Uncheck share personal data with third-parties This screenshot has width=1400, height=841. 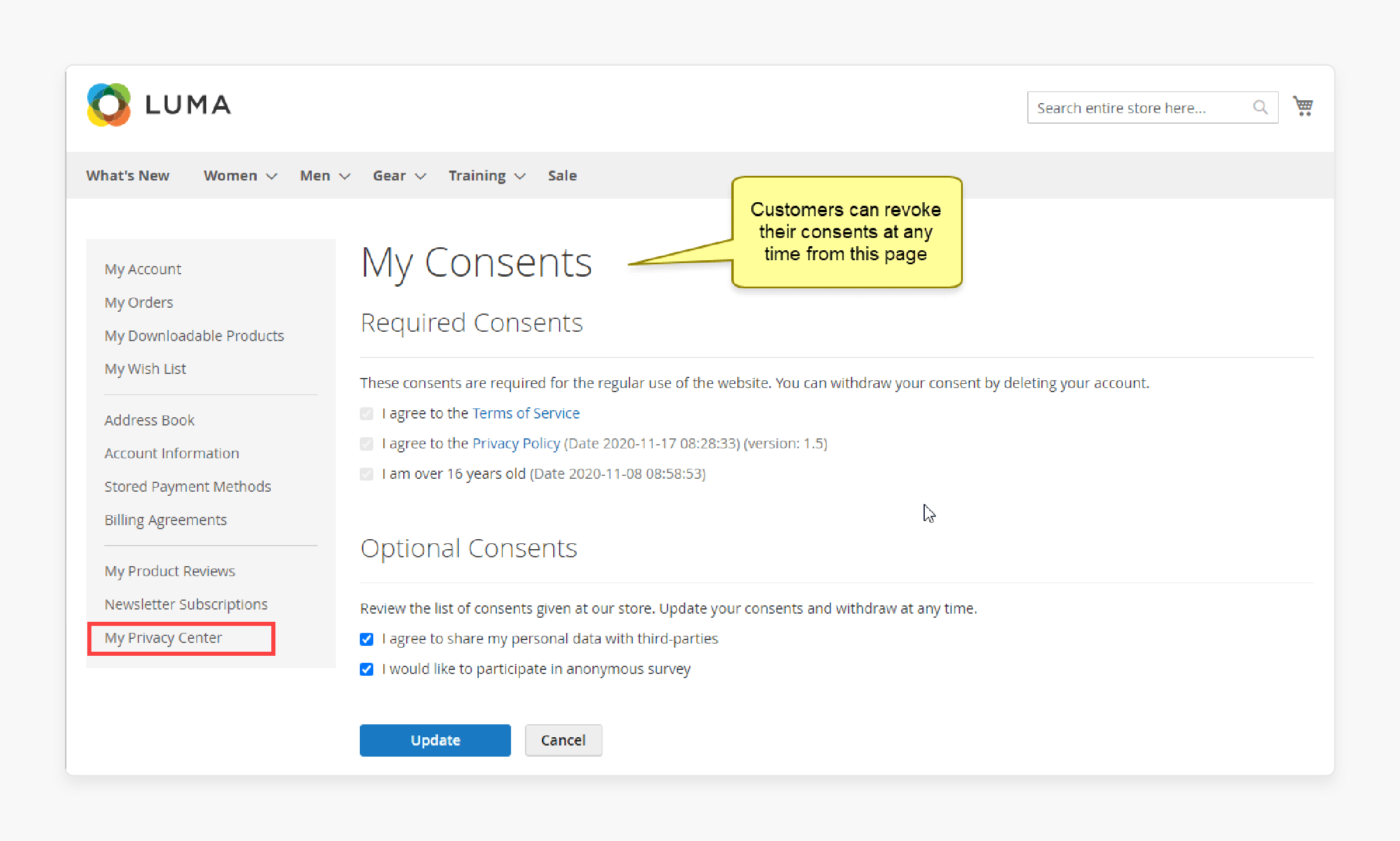click(366, 639)
